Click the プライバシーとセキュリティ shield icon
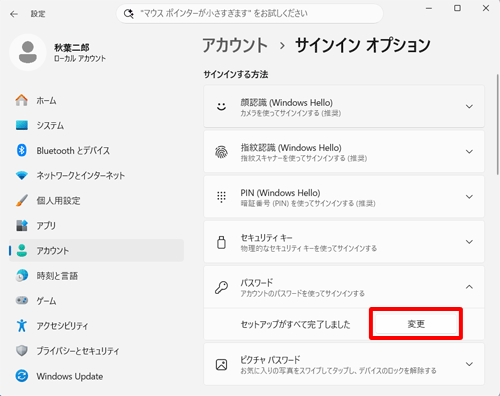500x396 pixels. point(22,351)
